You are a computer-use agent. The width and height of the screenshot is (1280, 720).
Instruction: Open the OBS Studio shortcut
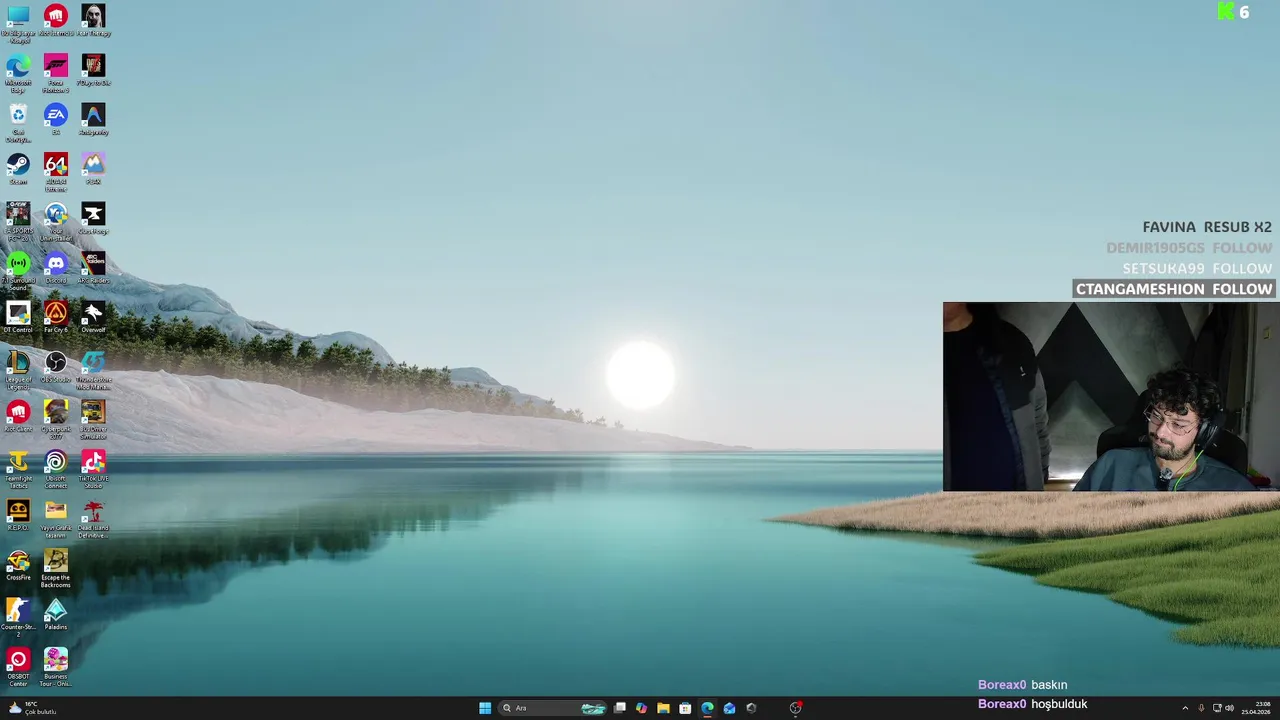pos(56,365)
